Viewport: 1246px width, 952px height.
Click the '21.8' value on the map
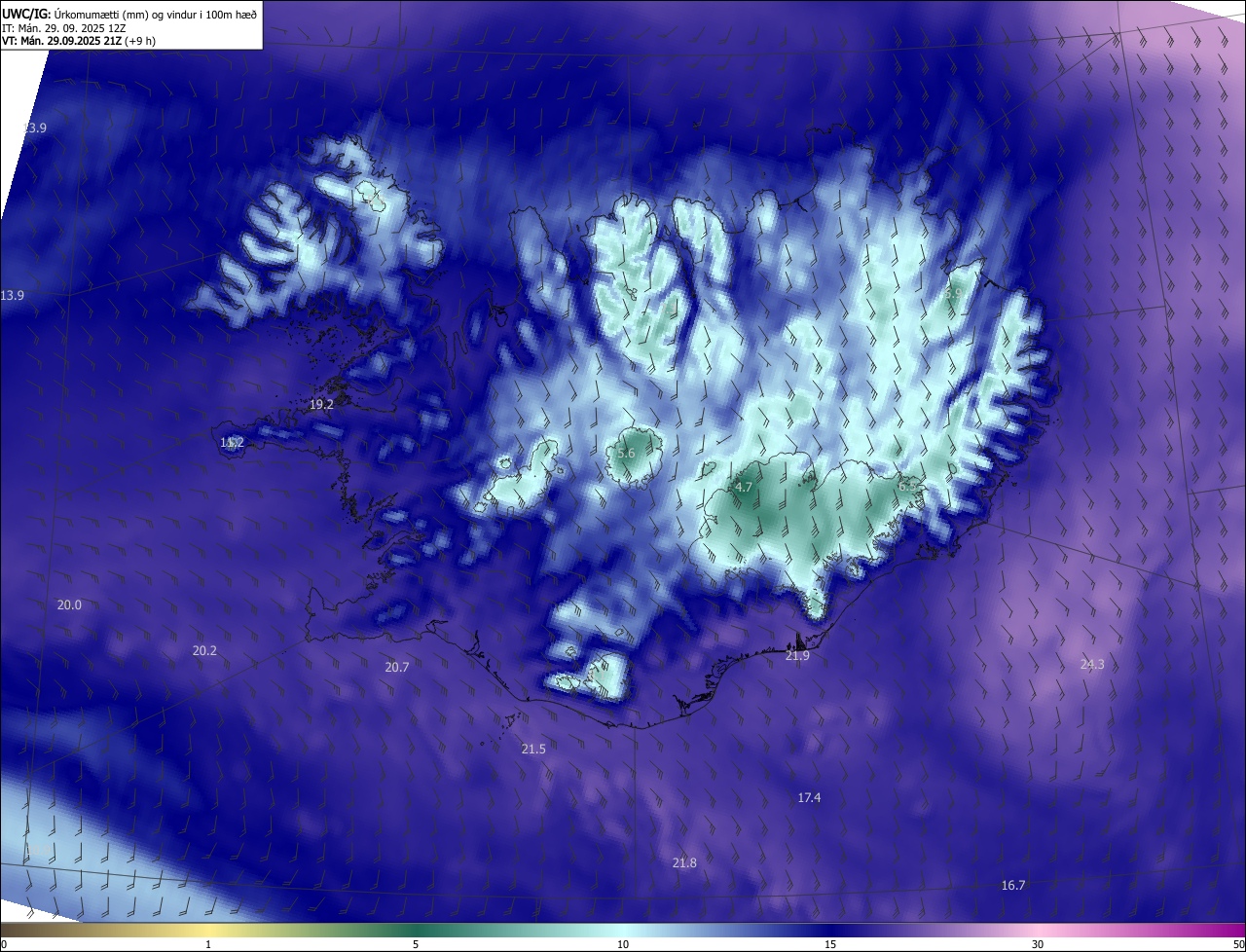click(684, 862)
